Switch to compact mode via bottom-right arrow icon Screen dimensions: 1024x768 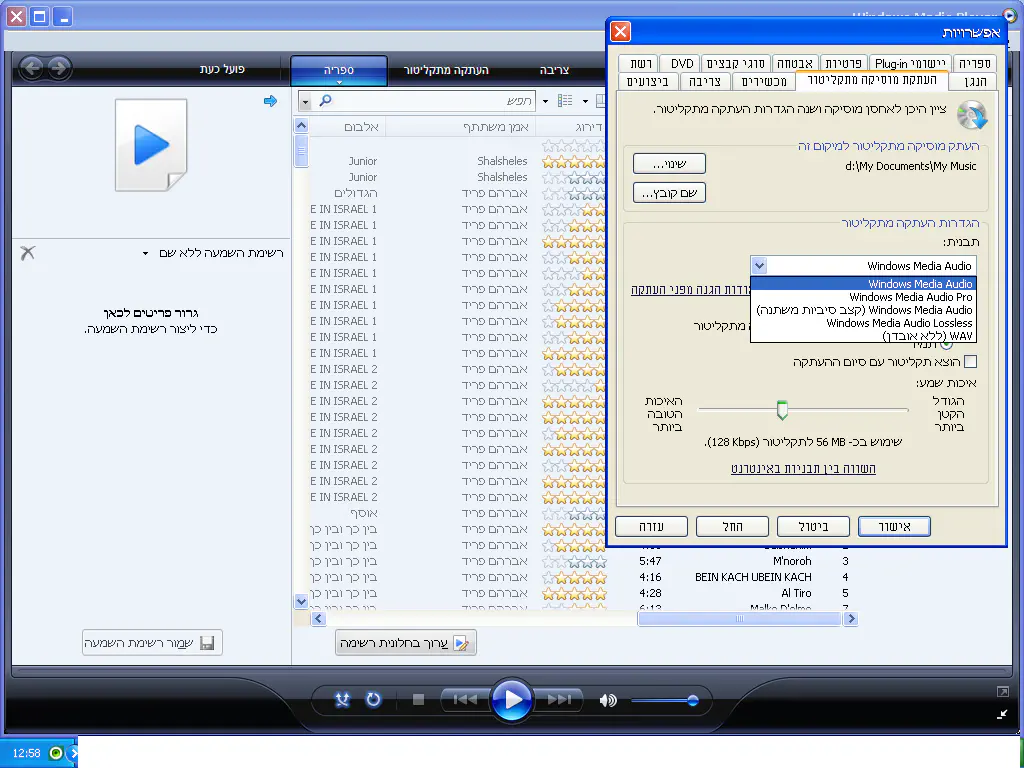point(1003,714)
